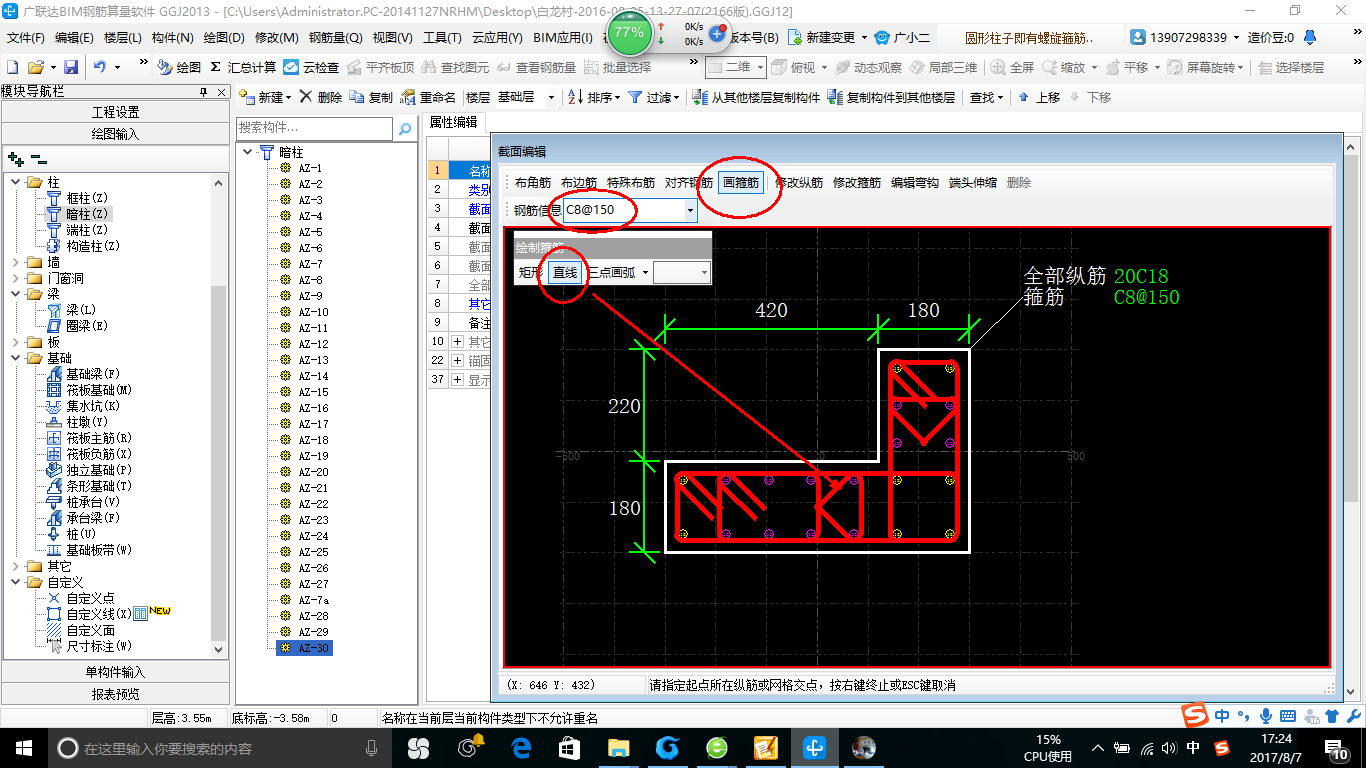The height and width of the screenshot is (768, 1366).
Task: Click the 云检查 cloud check tool
Action: (x=311, y=67)
